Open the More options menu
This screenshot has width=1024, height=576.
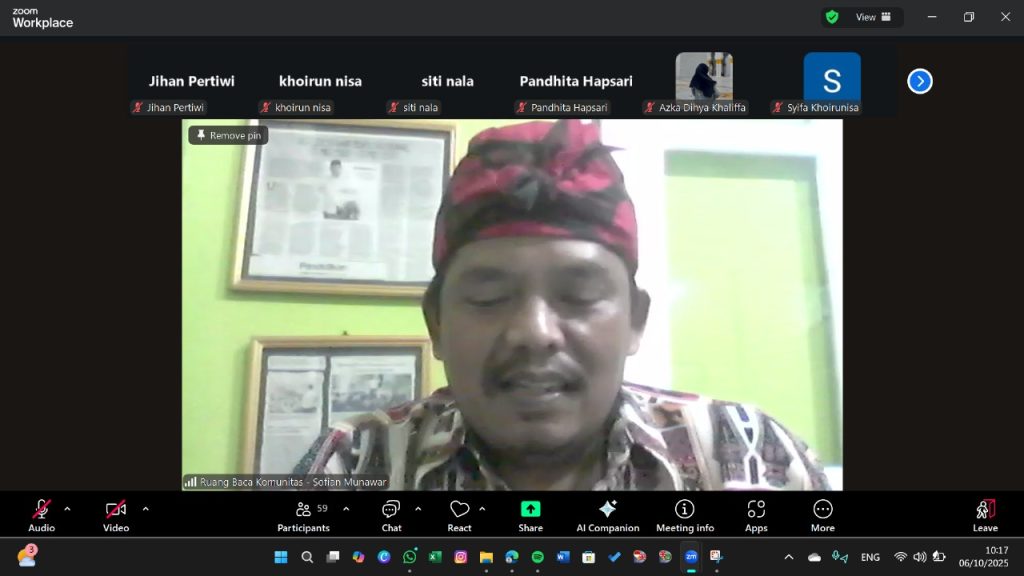pos(822,514)
